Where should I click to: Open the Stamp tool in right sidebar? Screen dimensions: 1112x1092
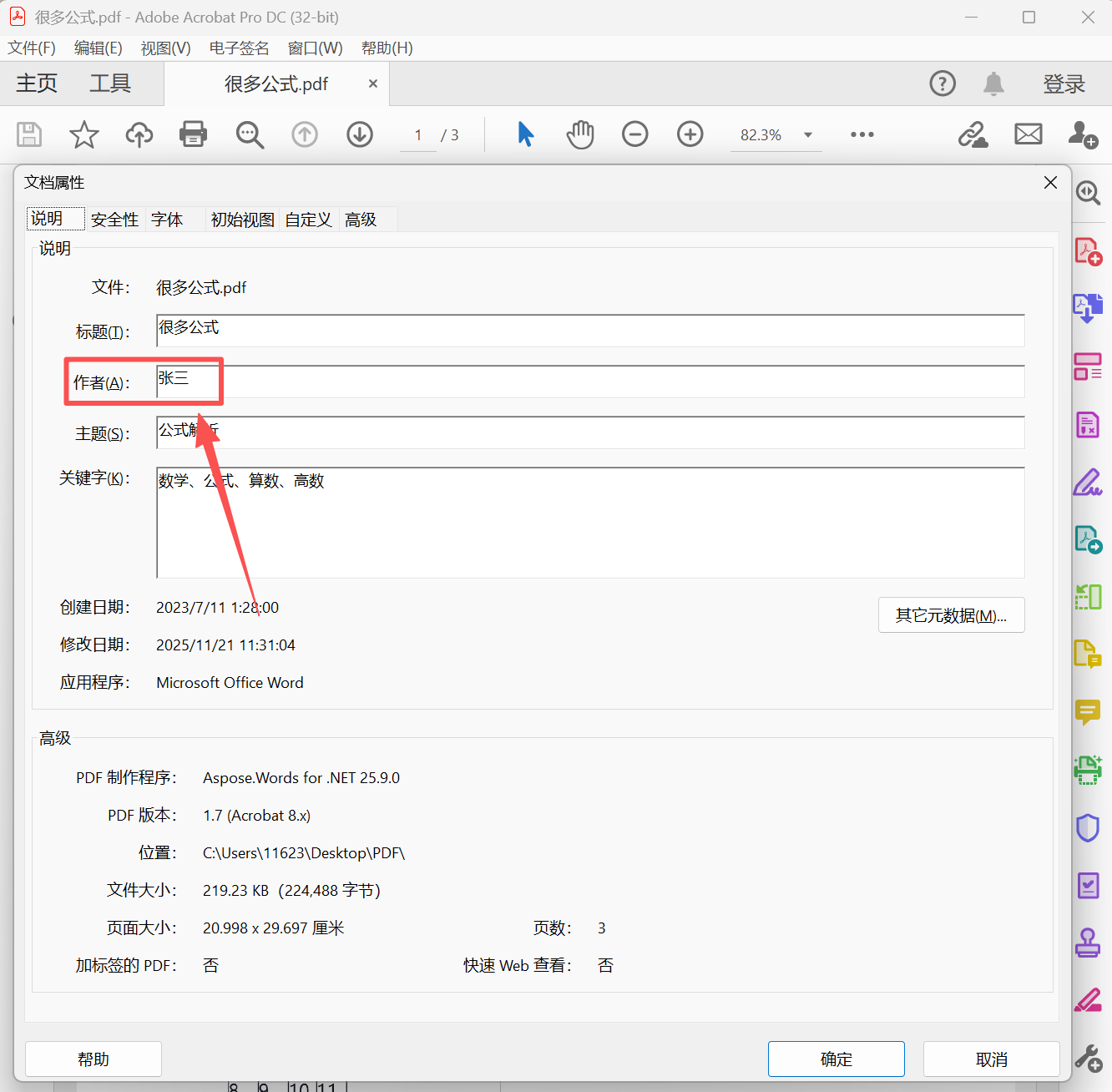pos(1088,943)
